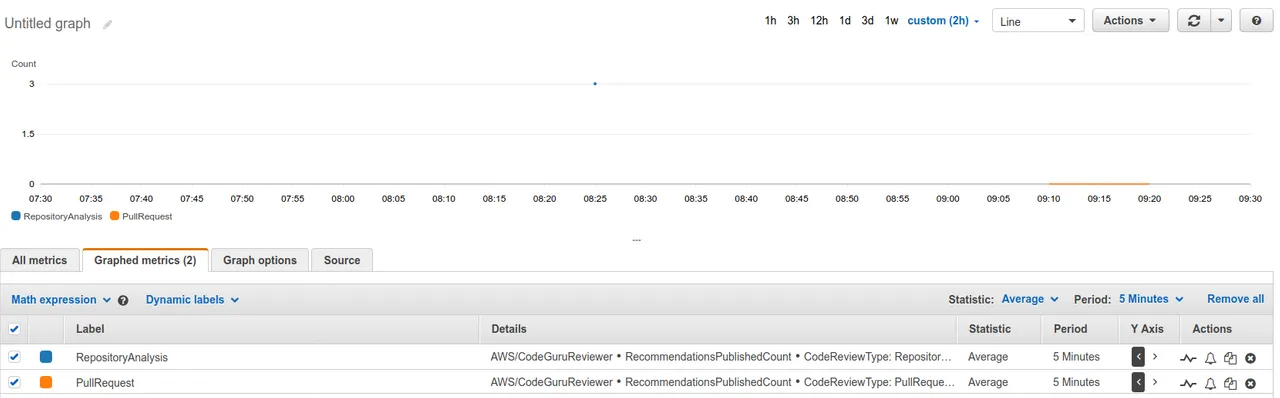Image resolution: width=1280 pixels, height=398 pixels.
Task: Open info icon next to Math expression
Action: click(x=123, y=300)
